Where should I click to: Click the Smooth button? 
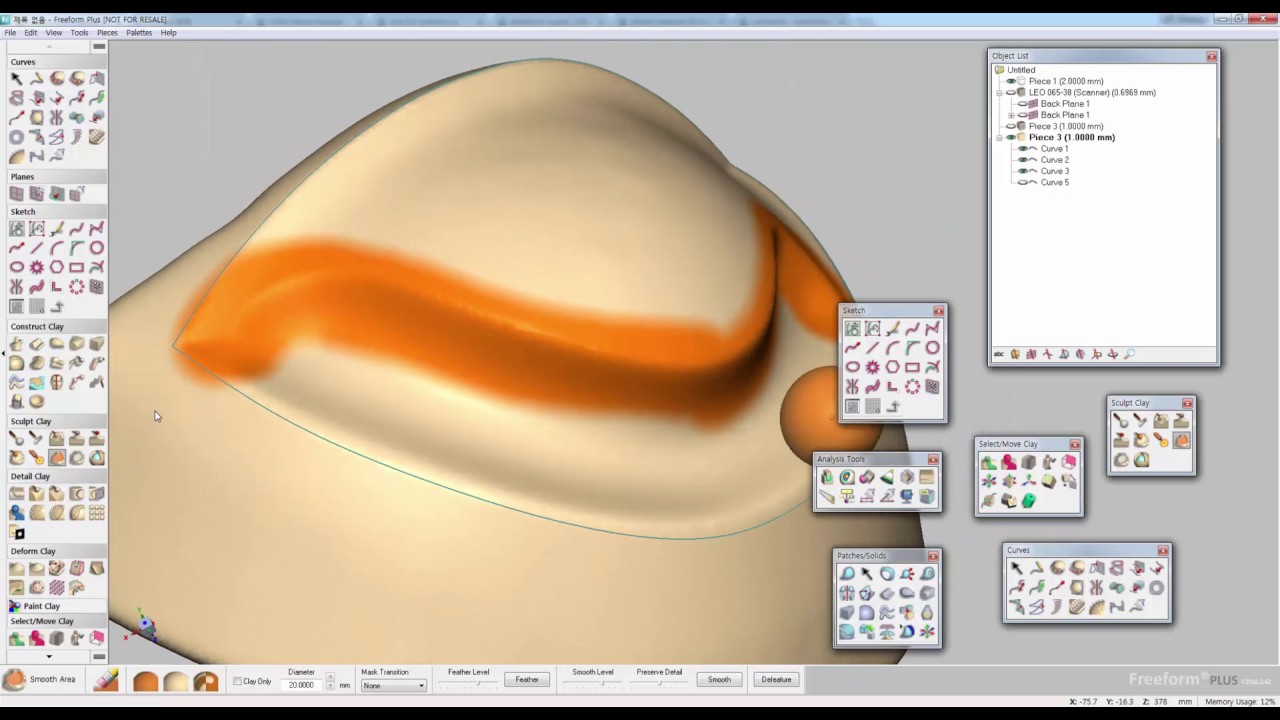point(719,680)
